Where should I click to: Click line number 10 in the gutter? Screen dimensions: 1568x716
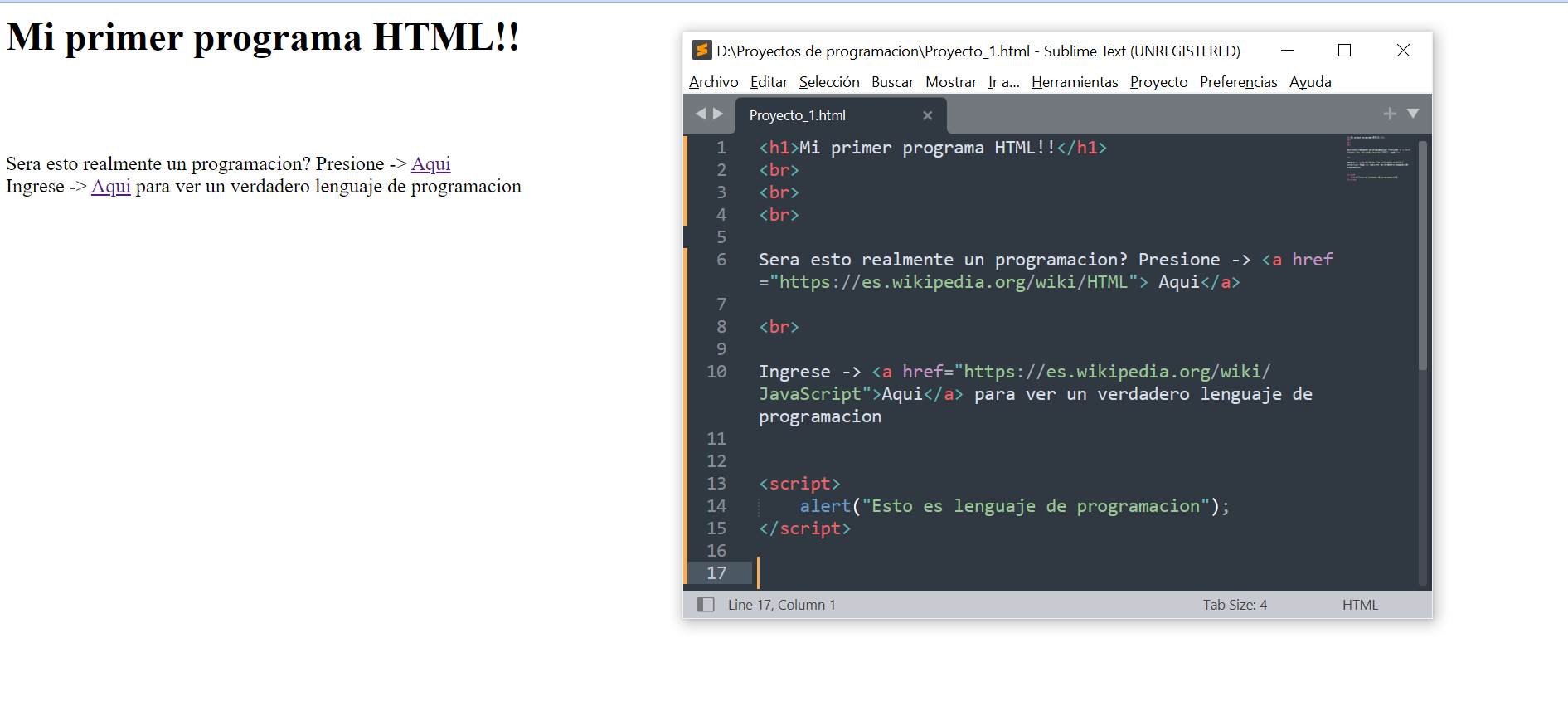(716, 372)
